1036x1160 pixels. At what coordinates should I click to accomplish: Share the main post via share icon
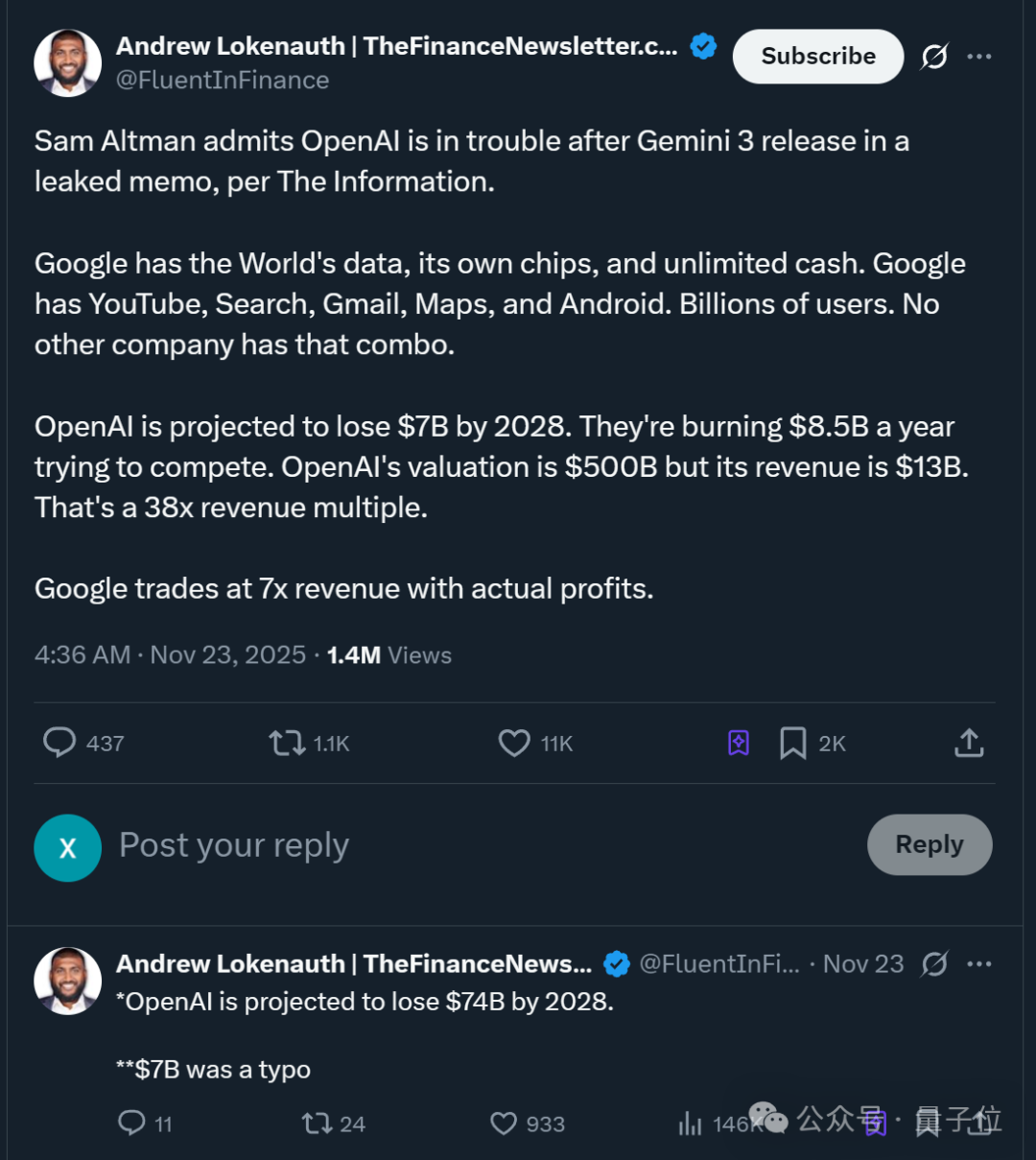tap(969, 743)
